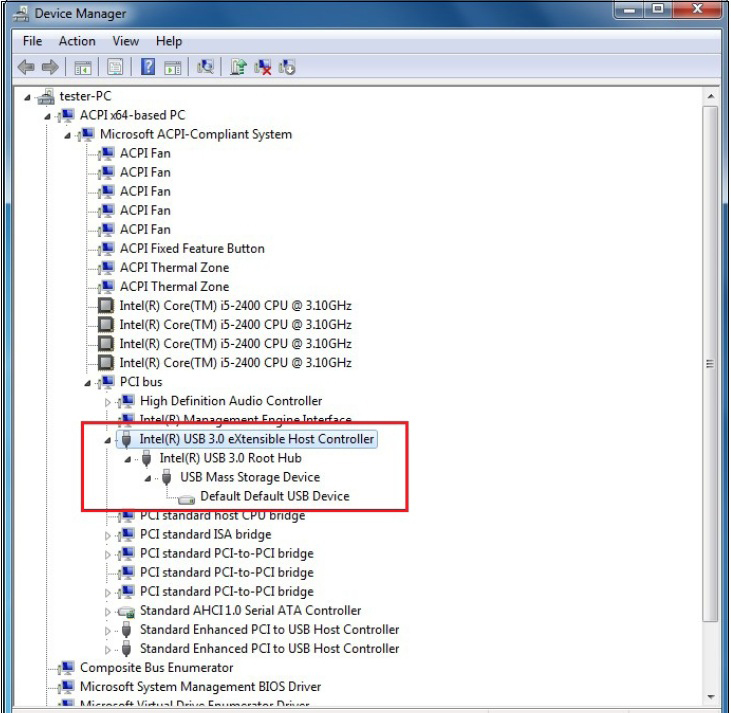This screenshot has width=731, height=713.
Task: Toggle the Show/Hide Action Pane toolbar icon
Action: (172, 68)
